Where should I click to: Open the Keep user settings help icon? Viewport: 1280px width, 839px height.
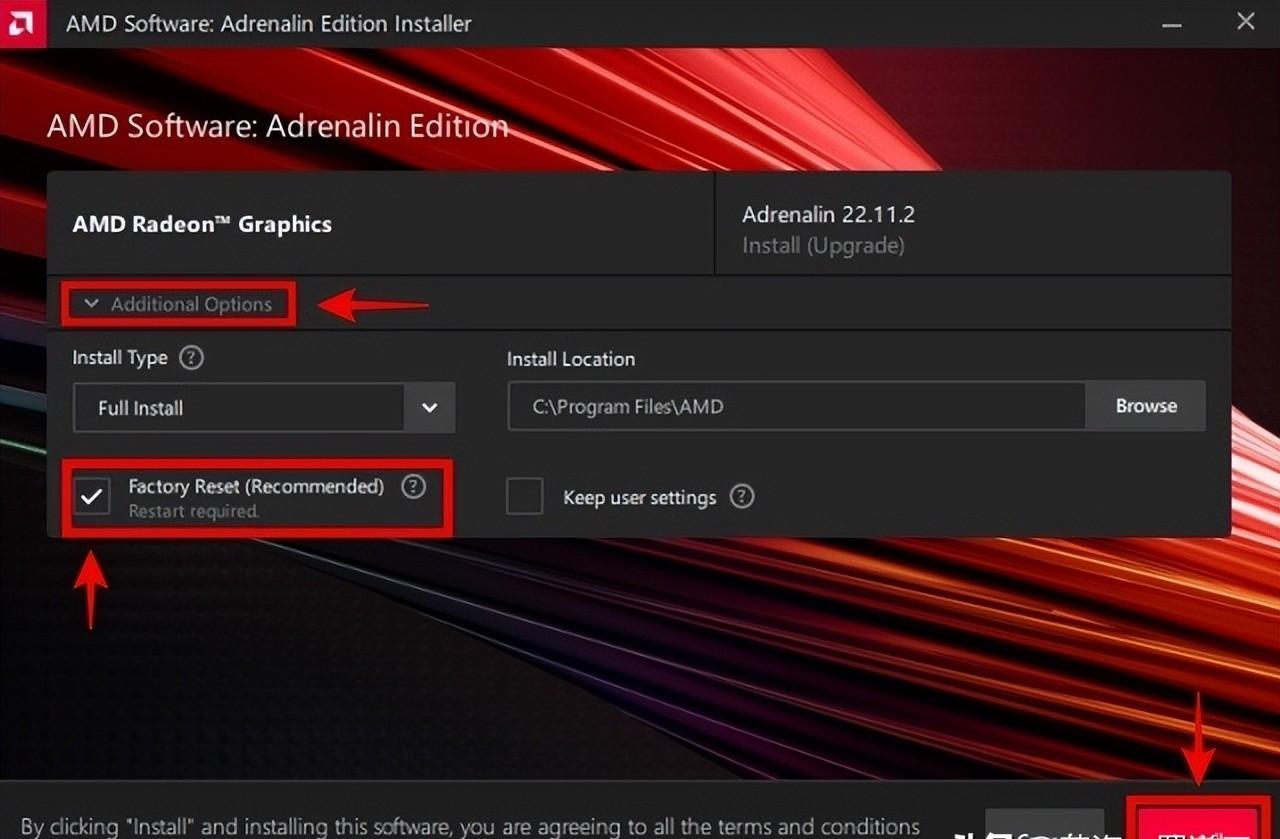point(741,496)
